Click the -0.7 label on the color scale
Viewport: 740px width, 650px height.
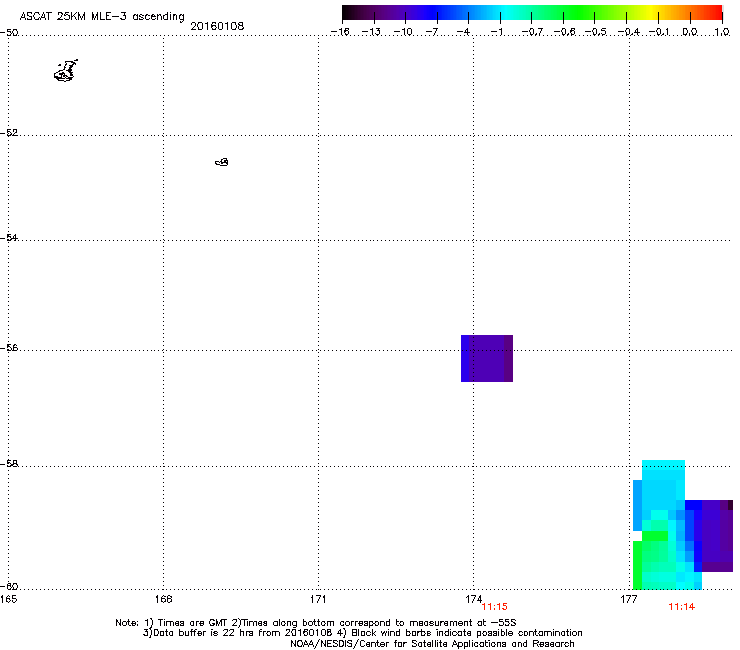(532, 32)
